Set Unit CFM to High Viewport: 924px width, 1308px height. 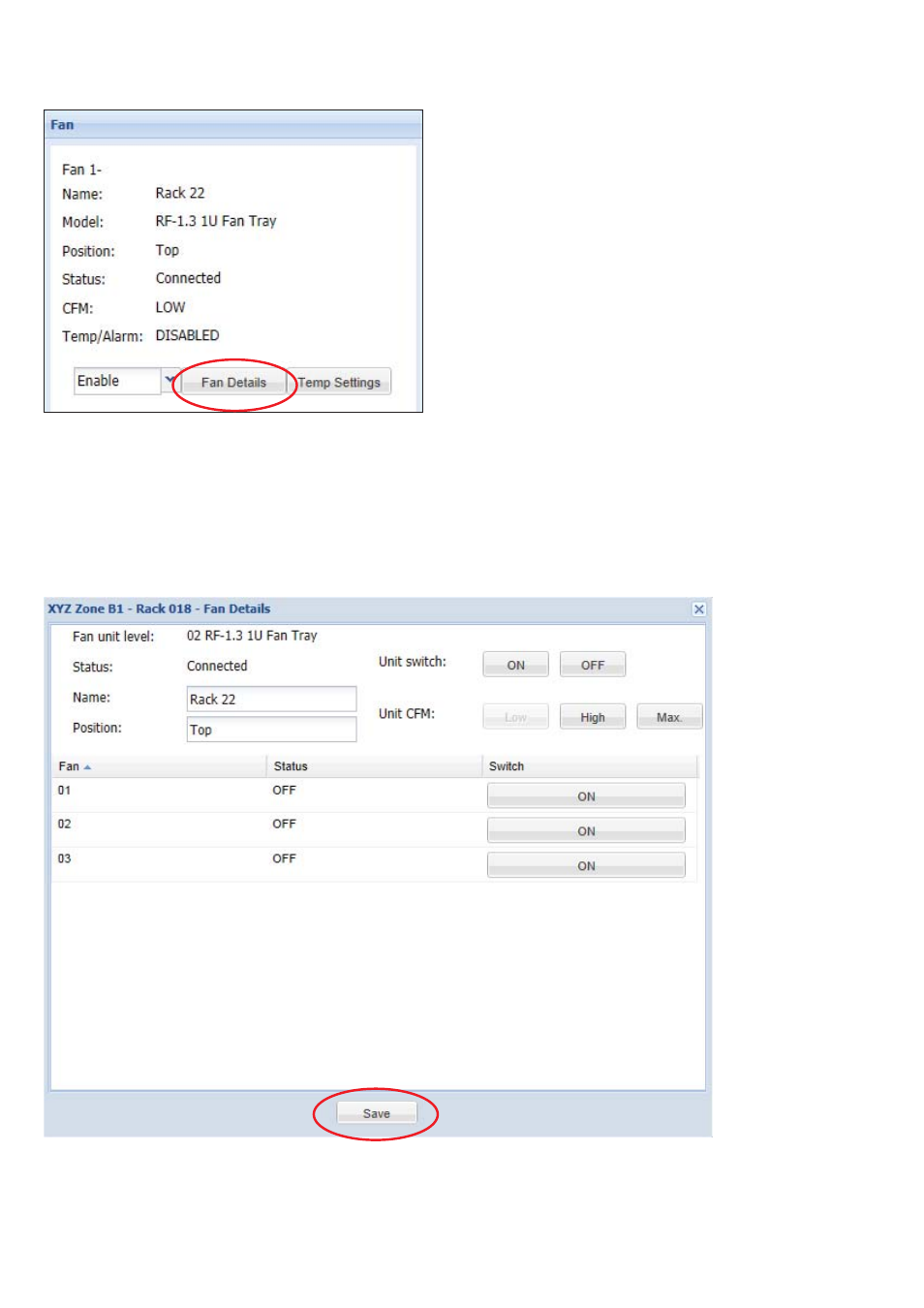click(x=592, y=717)
